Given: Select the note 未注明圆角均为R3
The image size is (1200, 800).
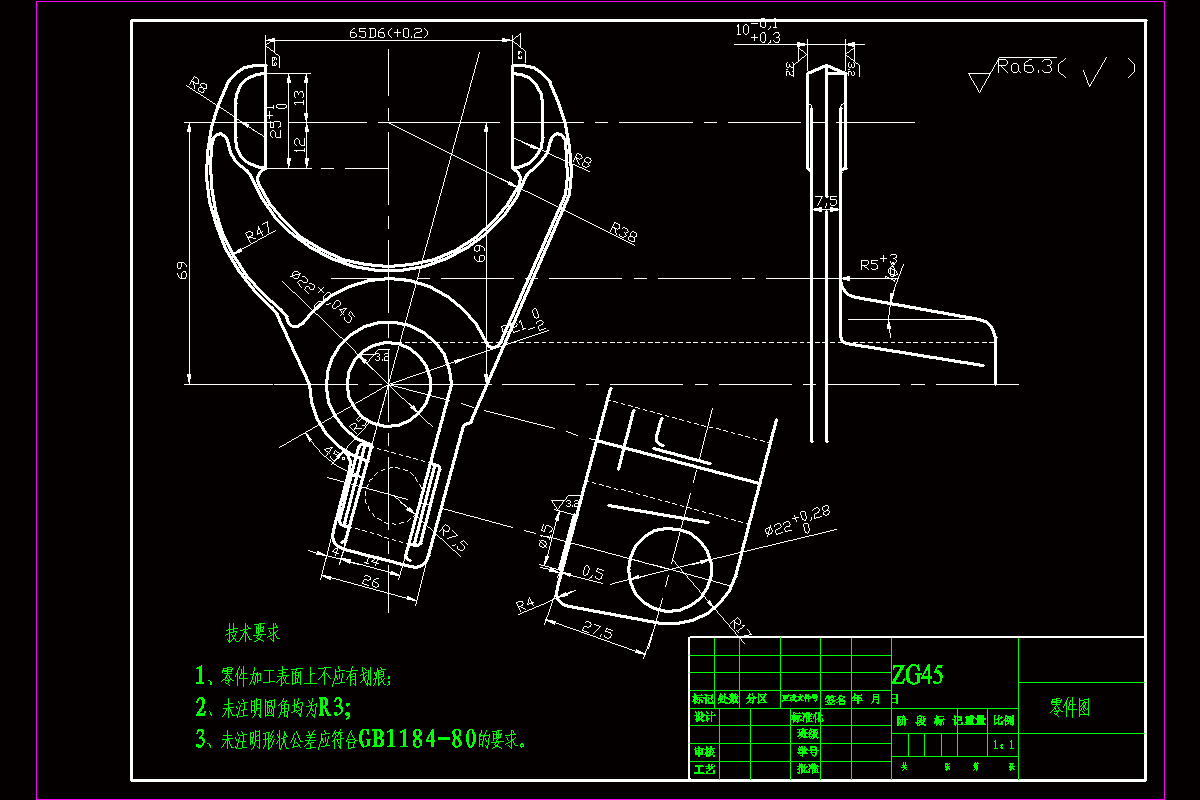Looking at the screenshot, I should coord(273,708).
